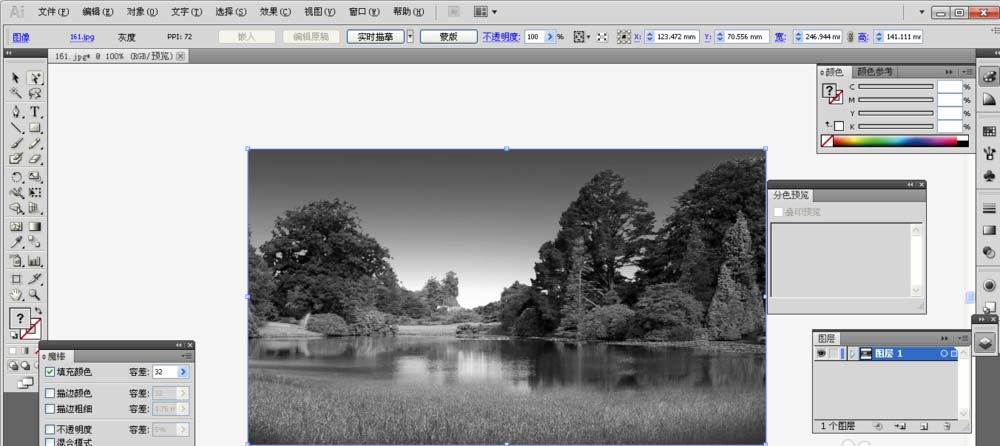Switch to the 颜色参考 tab

874,72
